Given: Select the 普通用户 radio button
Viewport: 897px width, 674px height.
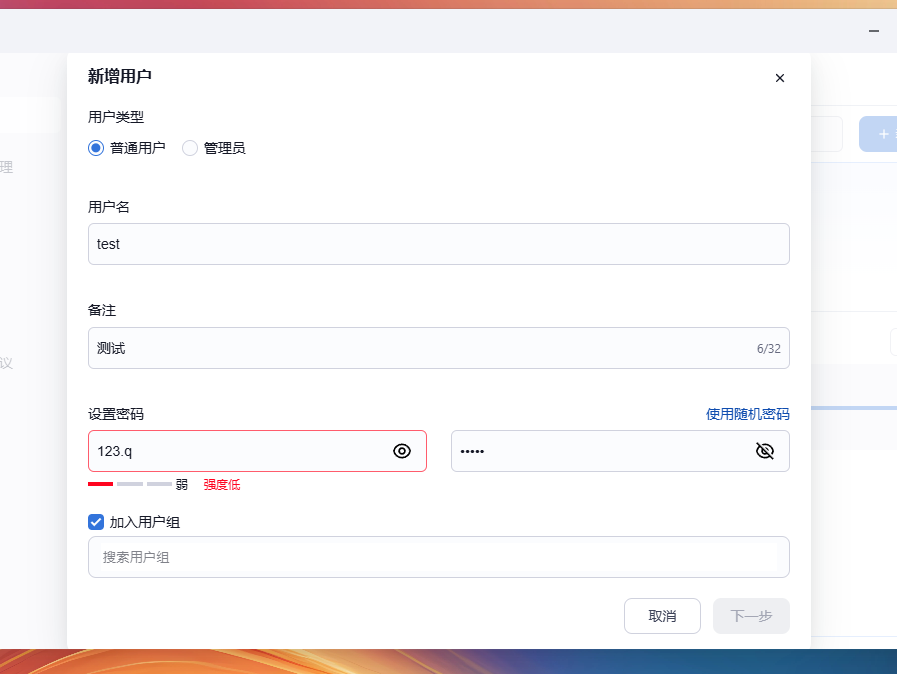Looking at the screenshot, I should pyautogui.click(x=96, y=148).
